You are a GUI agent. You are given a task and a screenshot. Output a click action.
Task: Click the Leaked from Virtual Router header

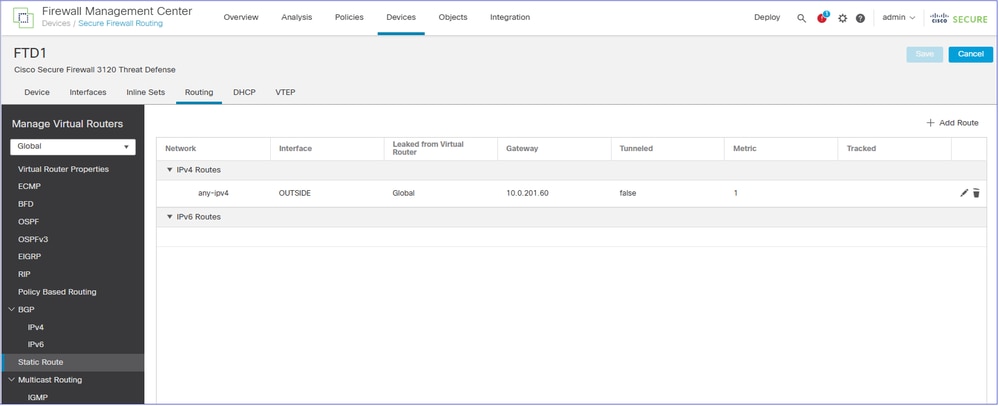pyautogui.click(x=428, y=149)
